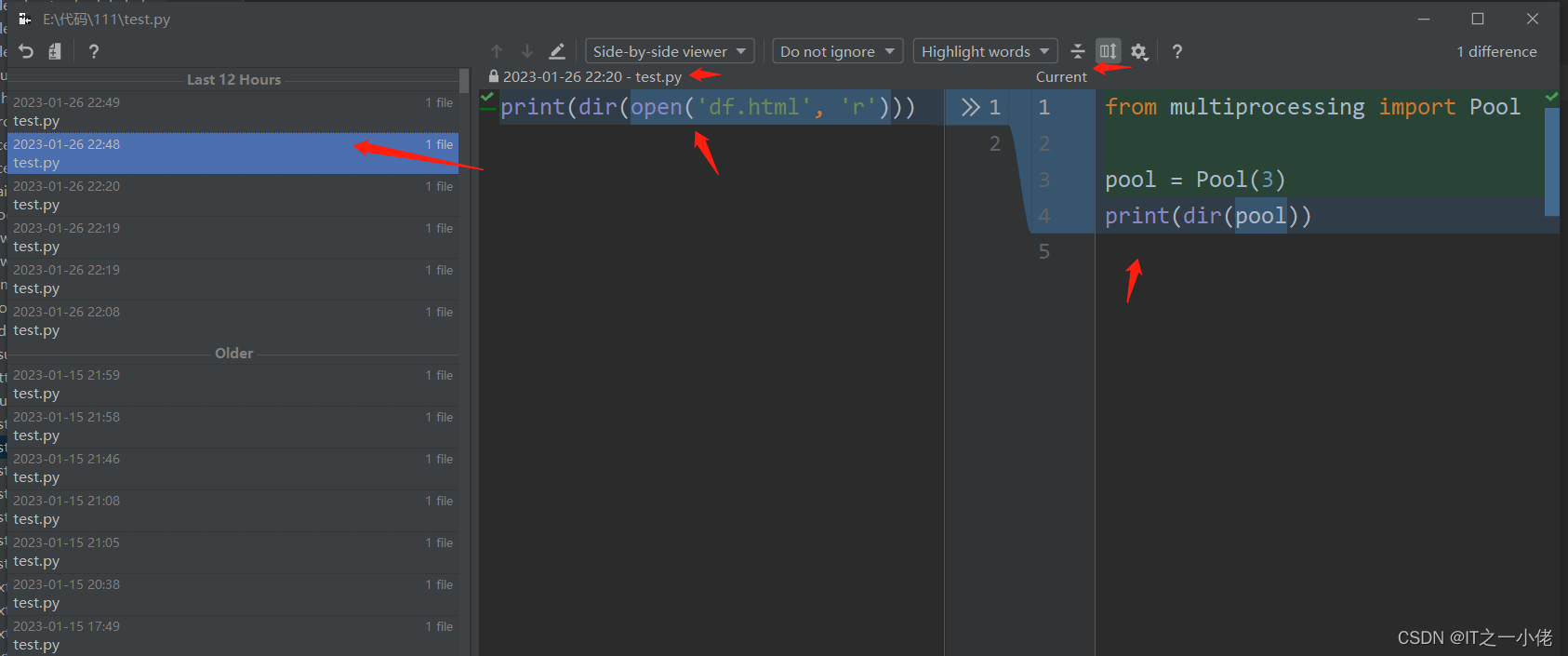Minimize the Local History window
The width and height of the screenshot is (1568, 656).
1424,19
